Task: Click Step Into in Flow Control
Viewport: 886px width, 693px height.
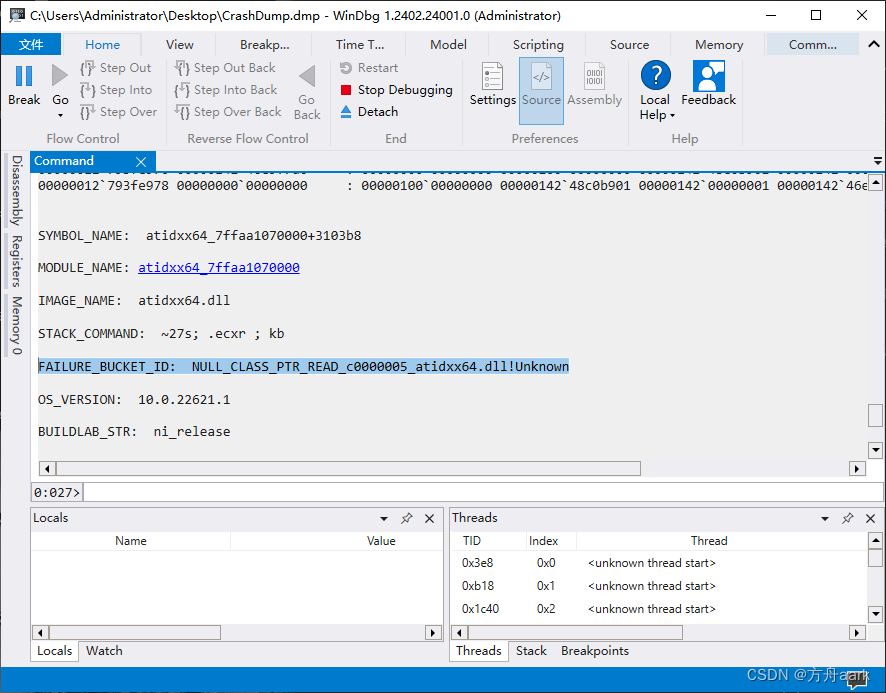Action: (x=116, y=90)
